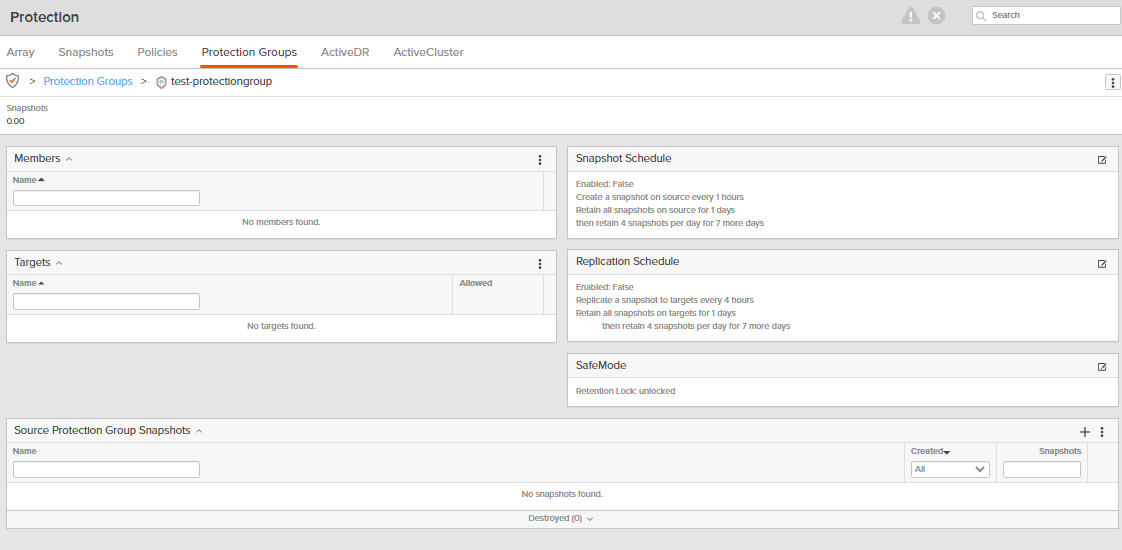Switch to the ActiveDR tab
1122x550 pixels.
pos(345,52)
